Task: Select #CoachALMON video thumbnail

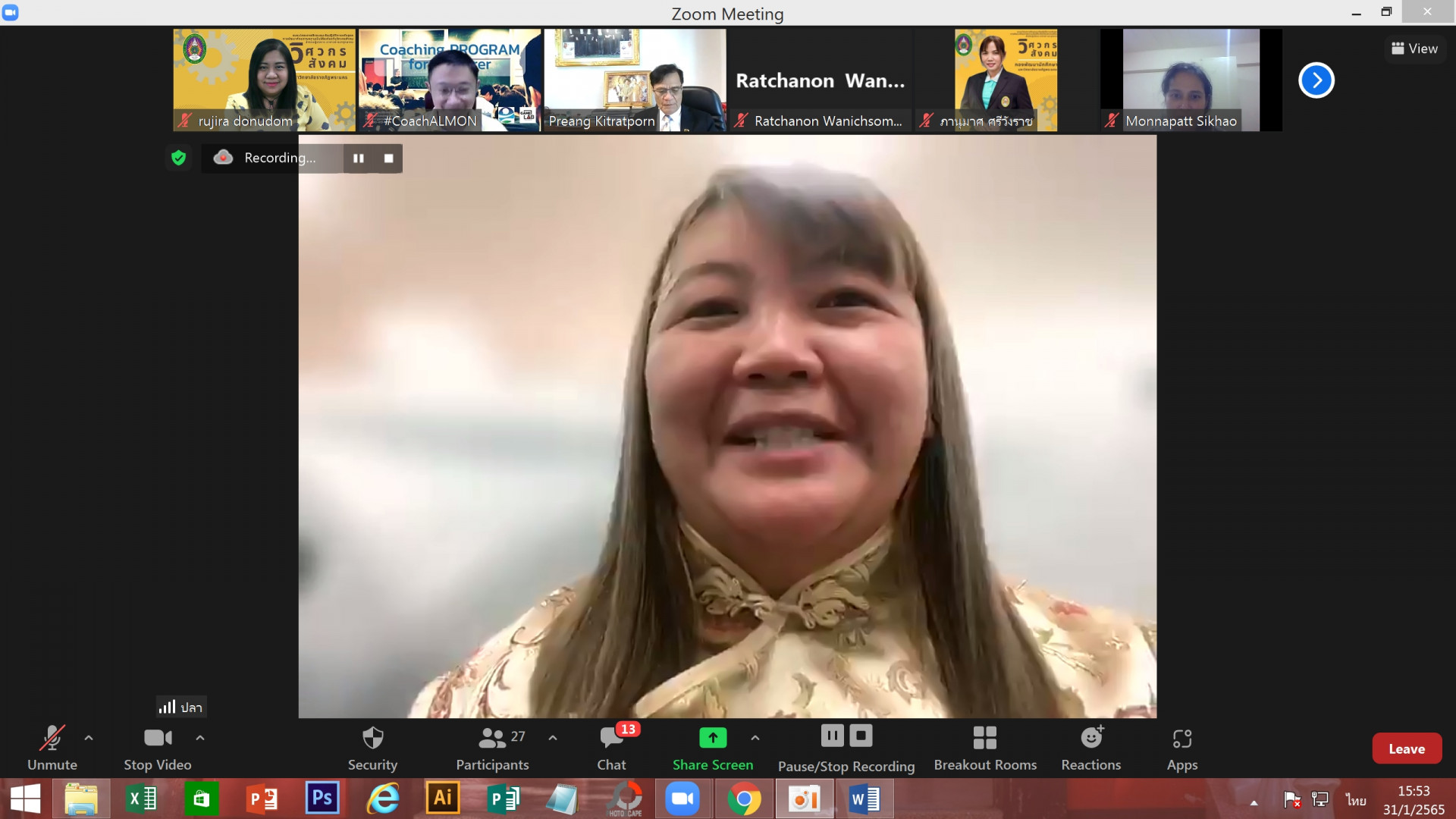Action: (450, 80)
